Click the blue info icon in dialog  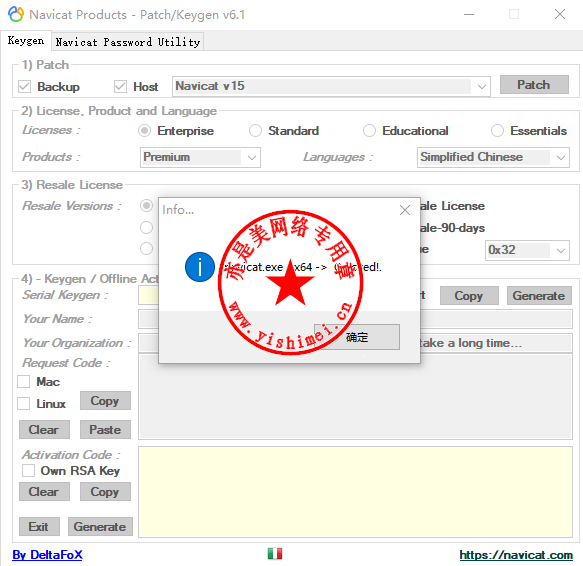point(200,267)
